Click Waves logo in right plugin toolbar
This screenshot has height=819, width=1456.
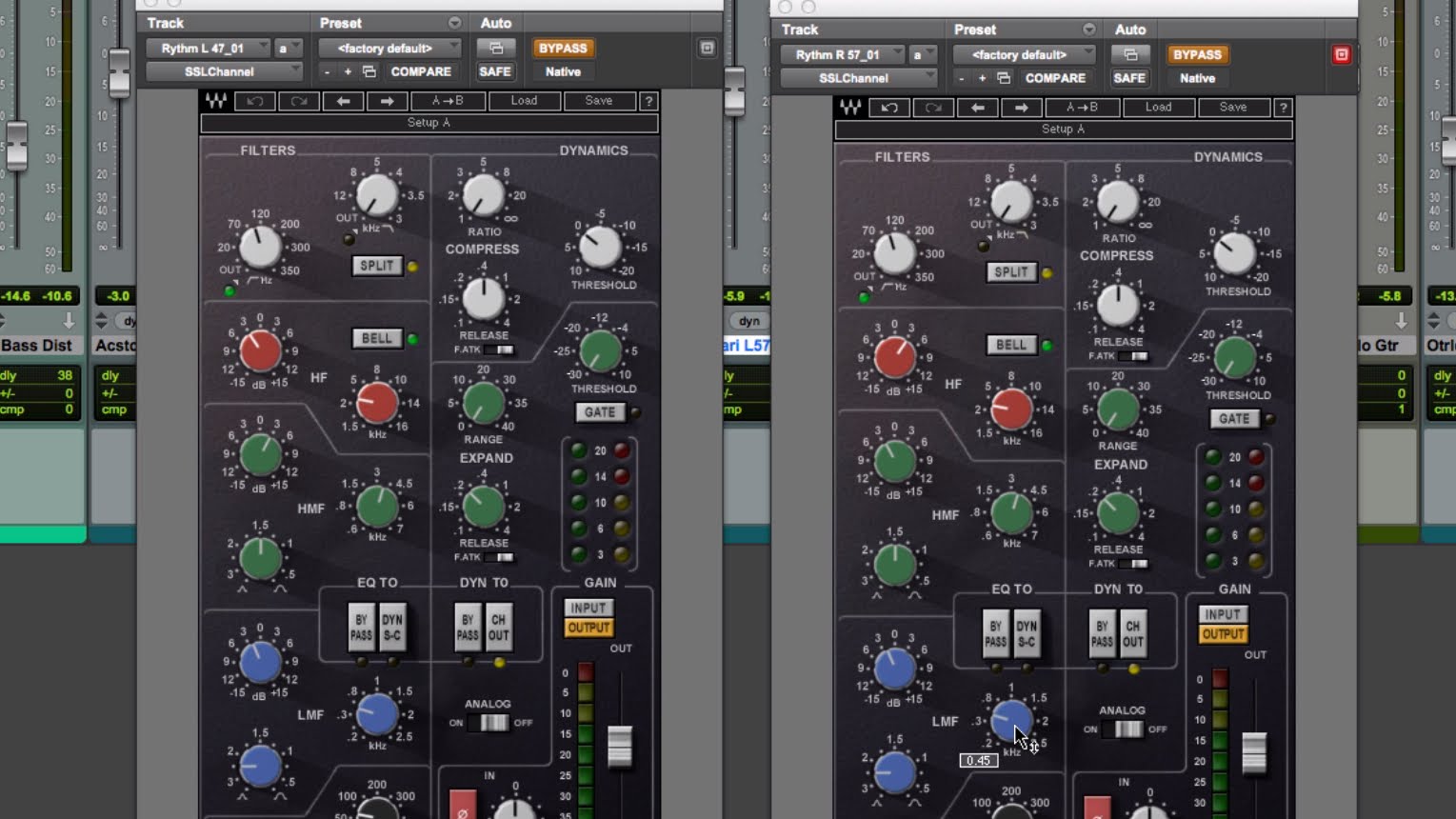pyautogui.click(x=850, y=108)
